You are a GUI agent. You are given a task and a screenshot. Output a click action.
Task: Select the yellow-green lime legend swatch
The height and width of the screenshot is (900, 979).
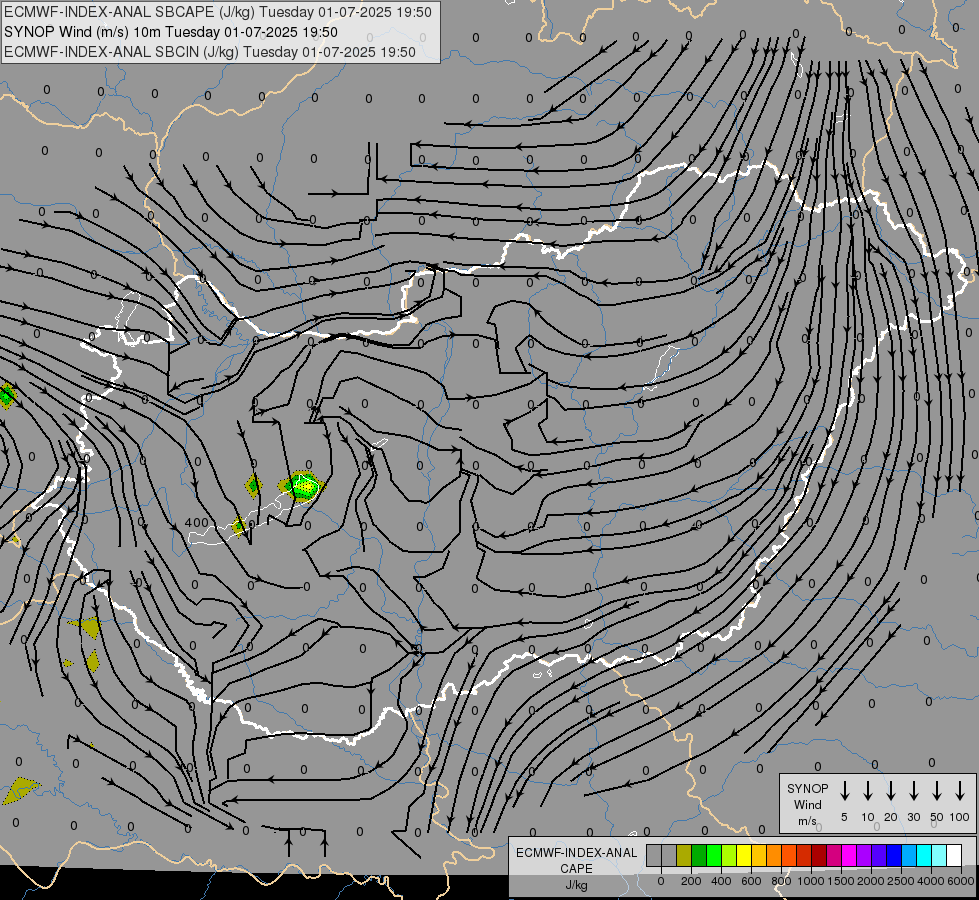click(729, 855)
